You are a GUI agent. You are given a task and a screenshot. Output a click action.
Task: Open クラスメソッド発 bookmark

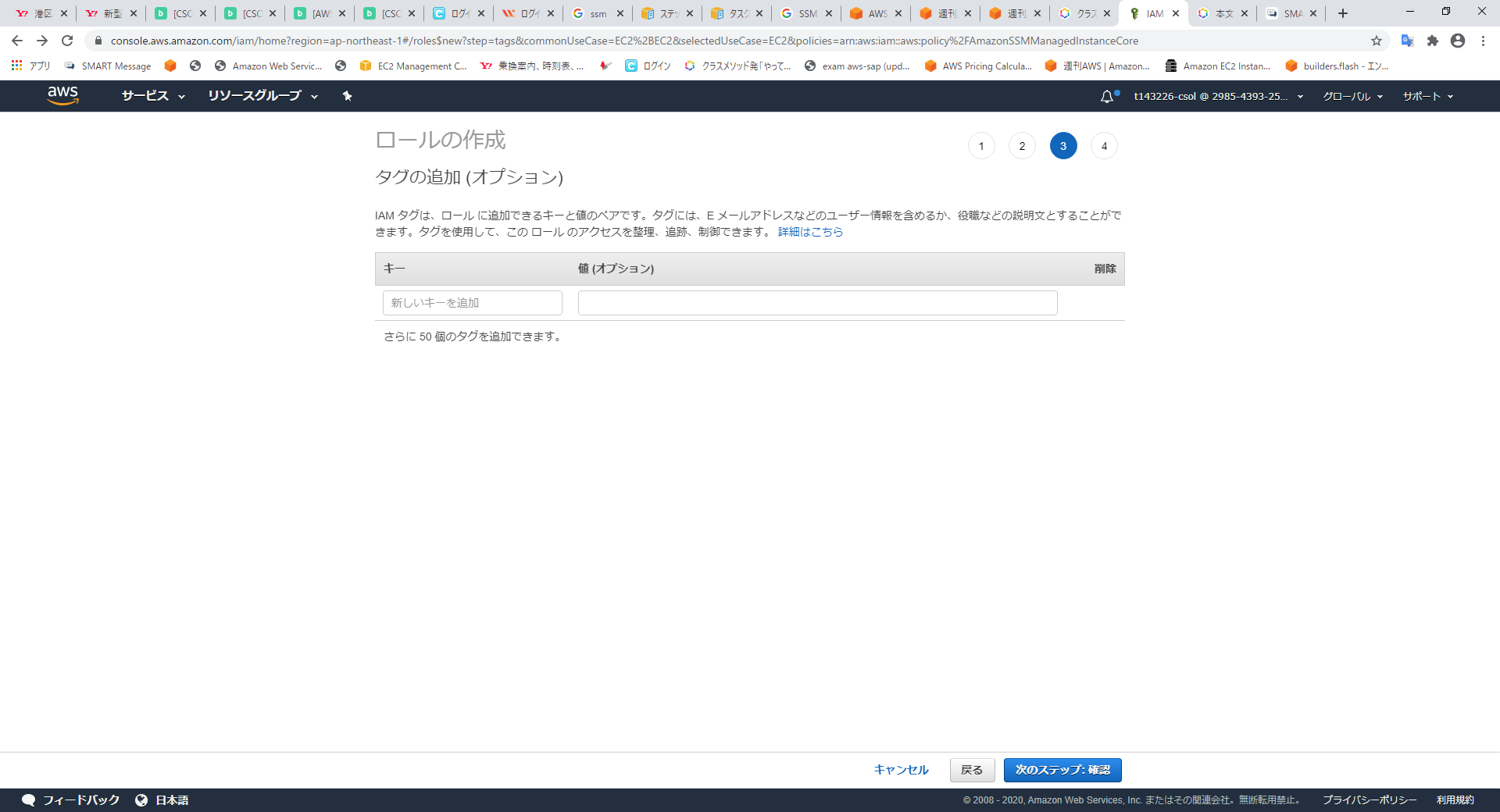[x=738, y=66]
